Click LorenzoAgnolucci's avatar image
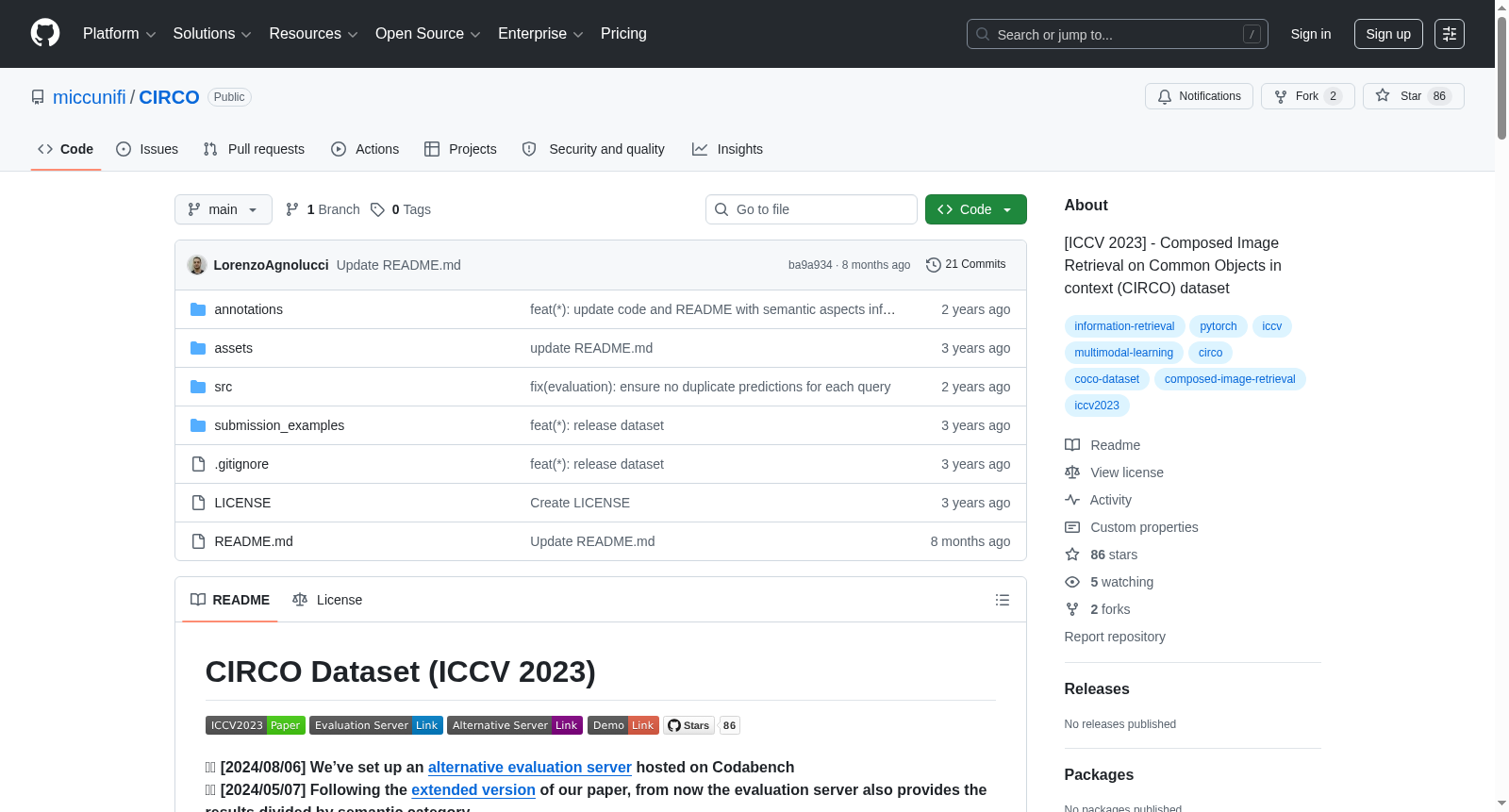 pos(197,265)
